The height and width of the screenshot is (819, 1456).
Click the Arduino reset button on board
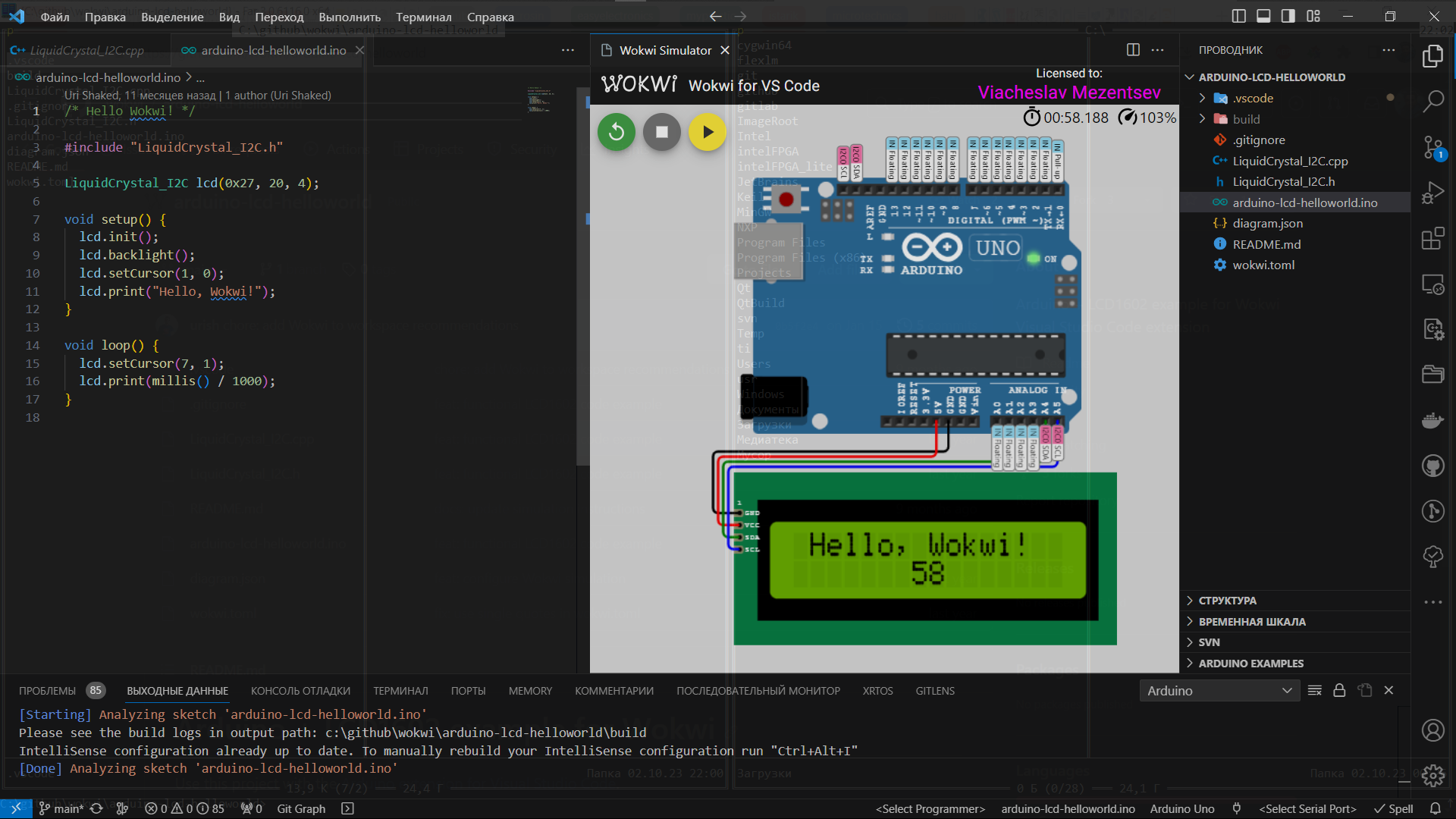[x=786, y=199]
